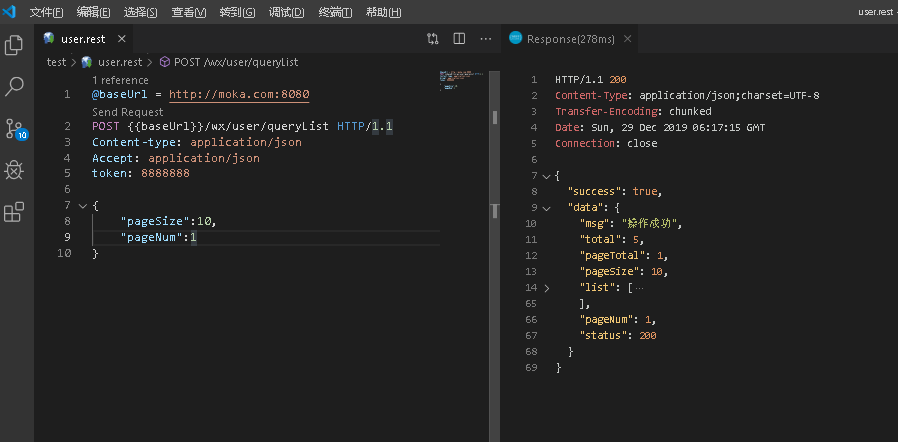Open the 文件(F) menu

(x=46, y=12)
